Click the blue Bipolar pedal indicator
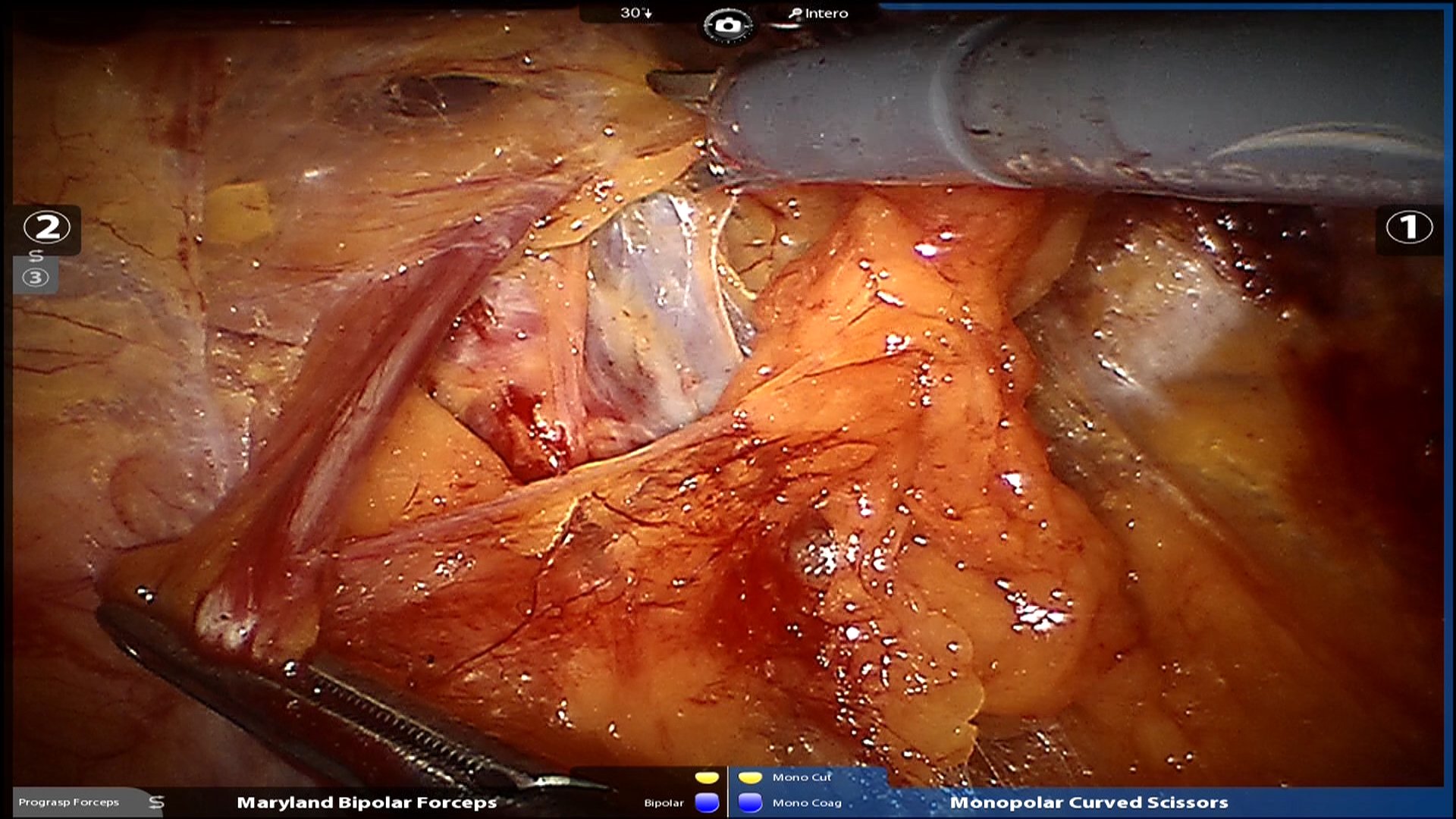Image resolution: width=1456 pixels, height=819 pixels. 707,802
